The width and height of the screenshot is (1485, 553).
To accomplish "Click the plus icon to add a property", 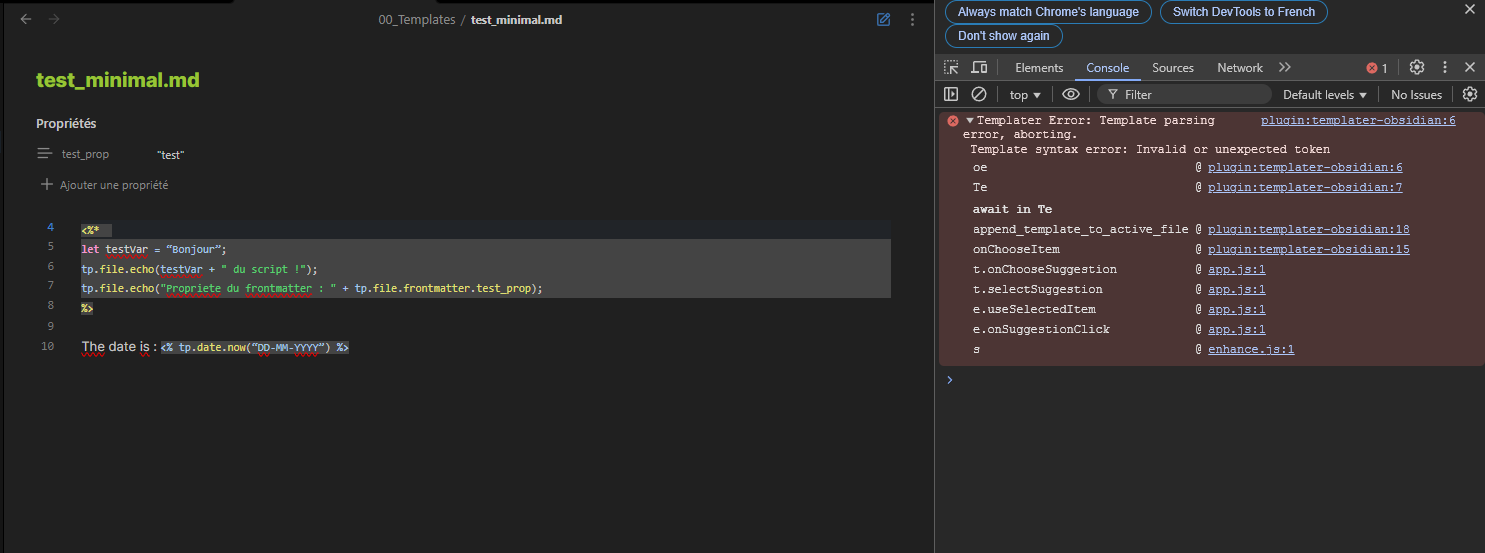I will click(46, 185).
